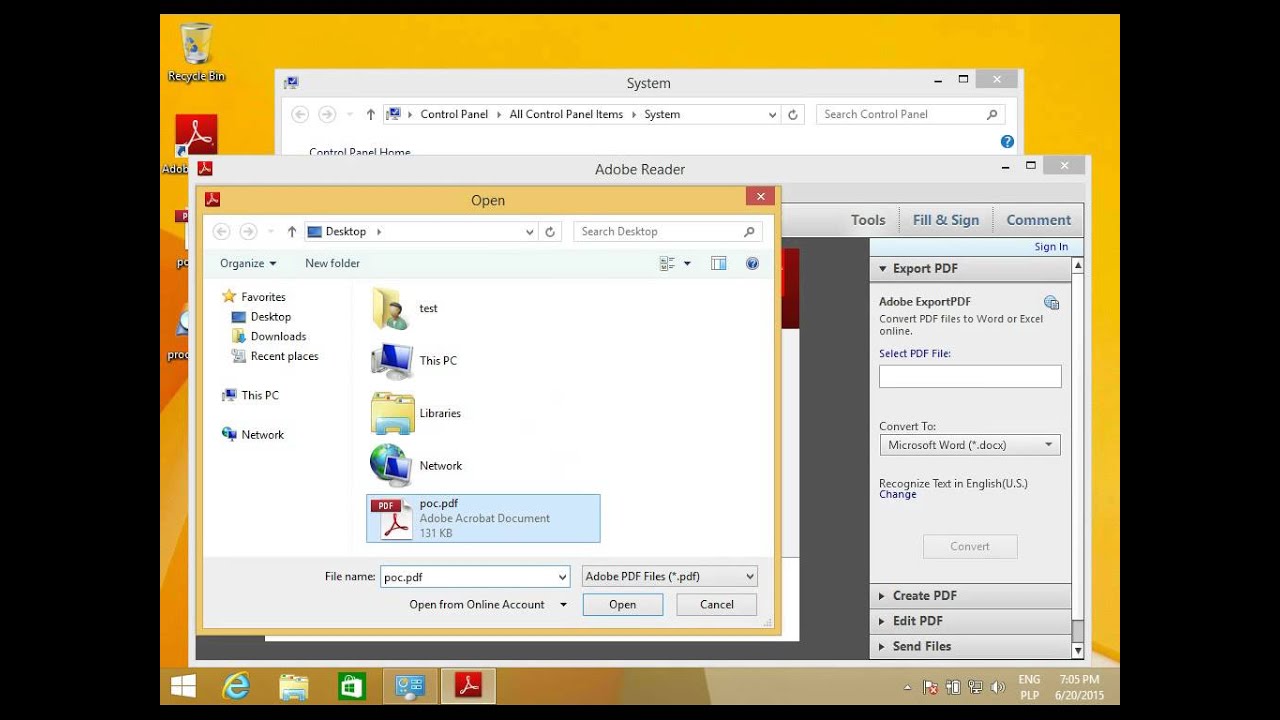The height and width of the screenshot is (720, 1280).
Task: Select the Network icon in file list
Action: 391,466
